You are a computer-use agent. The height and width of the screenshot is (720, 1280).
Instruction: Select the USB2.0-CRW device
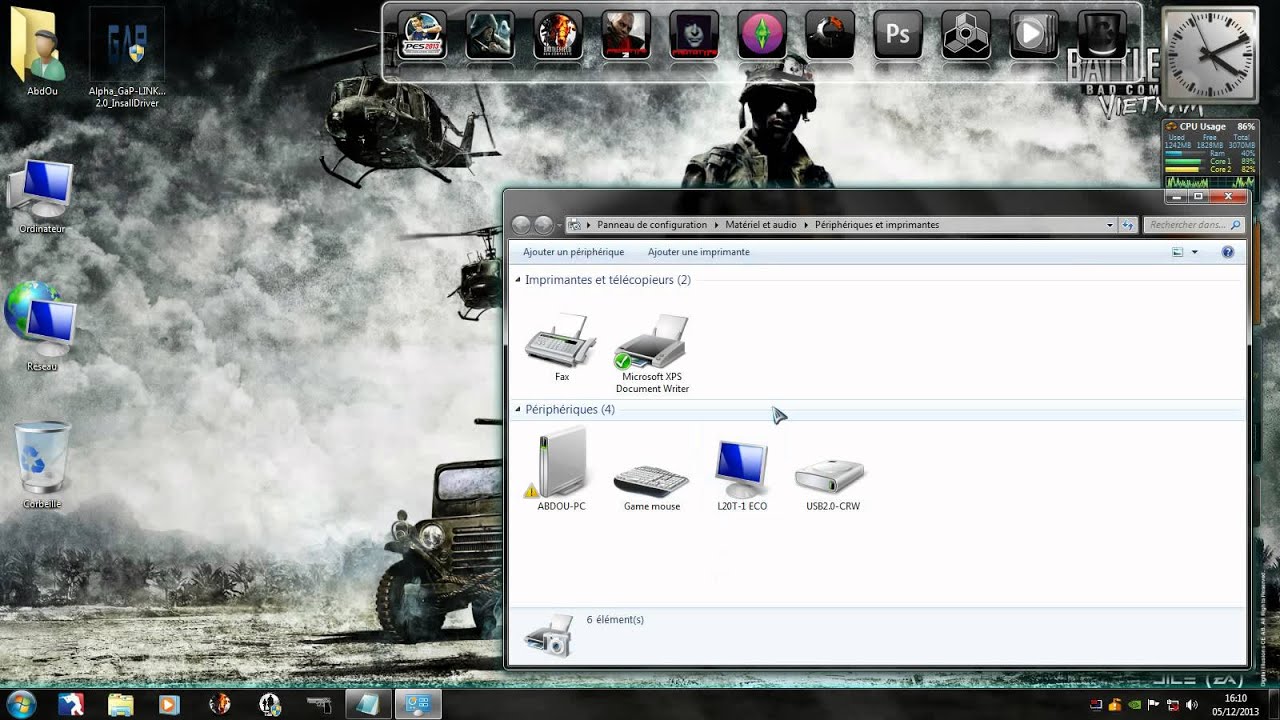[x=832, y=484]
